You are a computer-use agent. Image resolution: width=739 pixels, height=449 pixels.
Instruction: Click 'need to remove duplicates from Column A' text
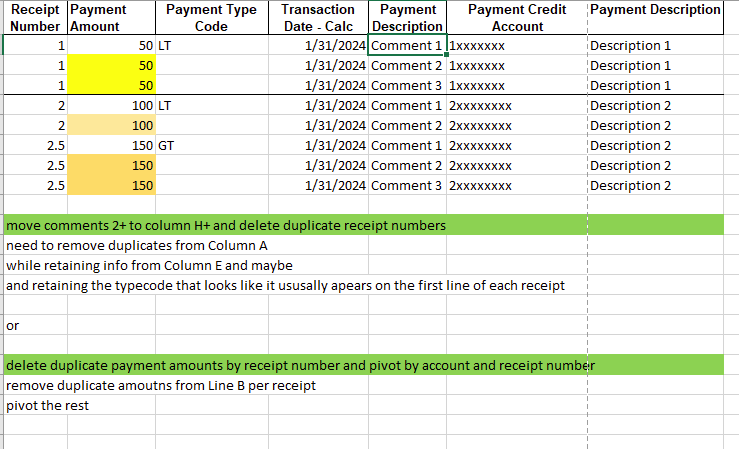tap(137, 245)
